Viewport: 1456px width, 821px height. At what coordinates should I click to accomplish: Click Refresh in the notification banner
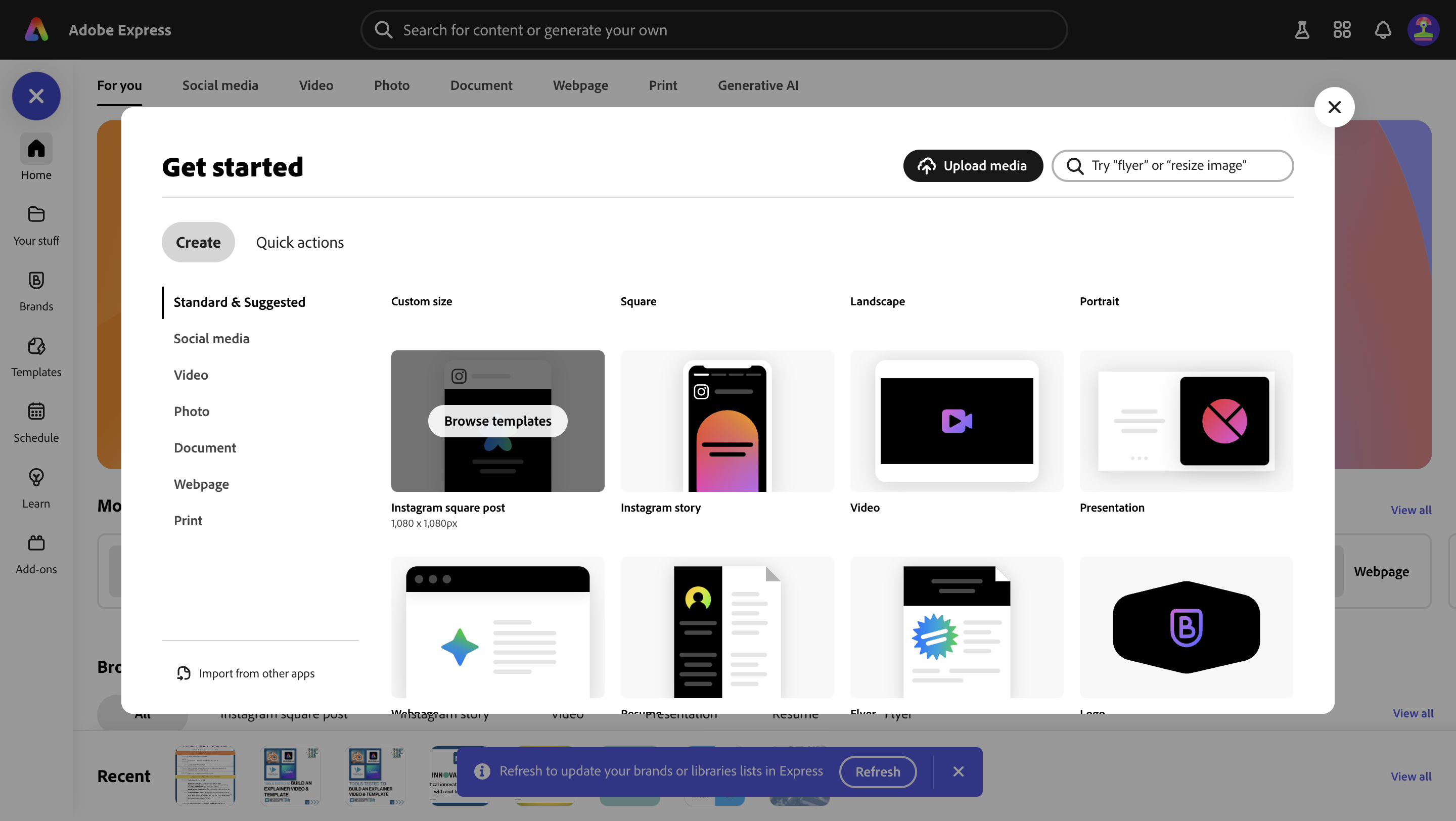(x=877, y=772)
